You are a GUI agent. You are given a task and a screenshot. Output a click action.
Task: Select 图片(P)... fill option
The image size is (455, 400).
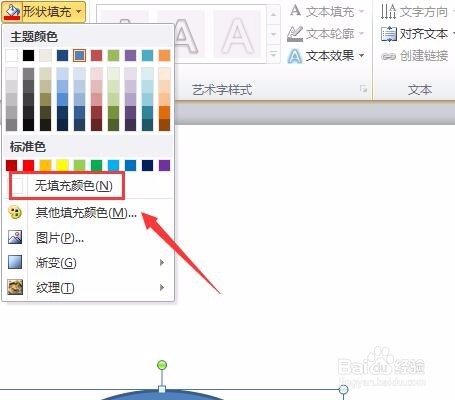pyautogui.click(x=60, y=238)
